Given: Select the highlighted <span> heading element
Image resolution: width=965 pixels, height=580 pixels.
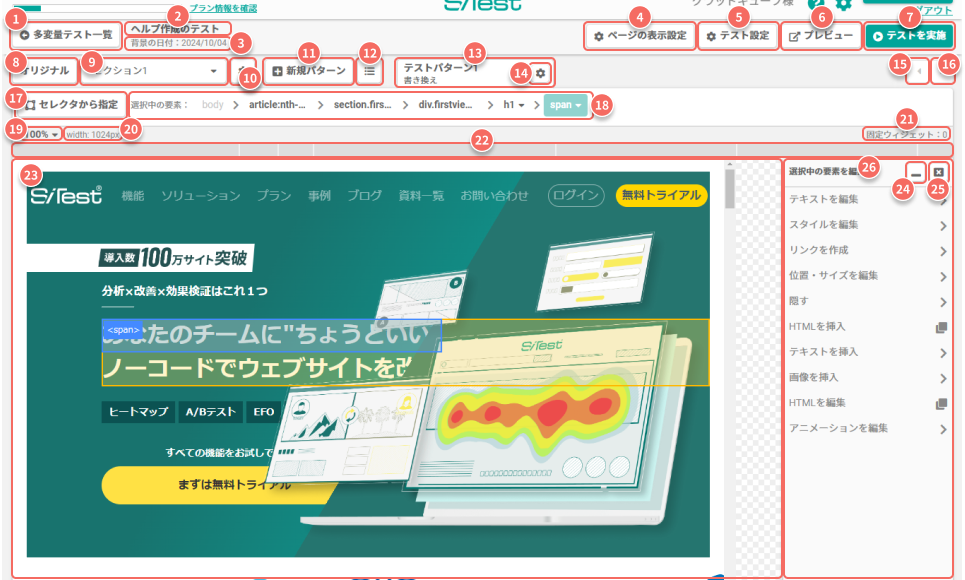Looking at the screenshot, I should 271,335.
